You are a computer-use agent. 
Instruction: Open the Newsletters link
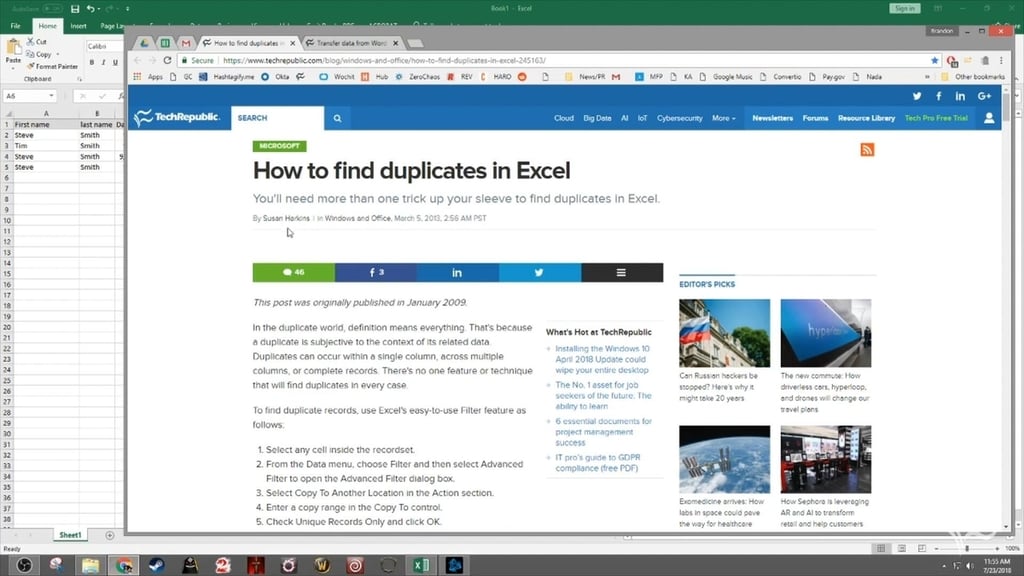pyautogui.click(x=773, y=118)
